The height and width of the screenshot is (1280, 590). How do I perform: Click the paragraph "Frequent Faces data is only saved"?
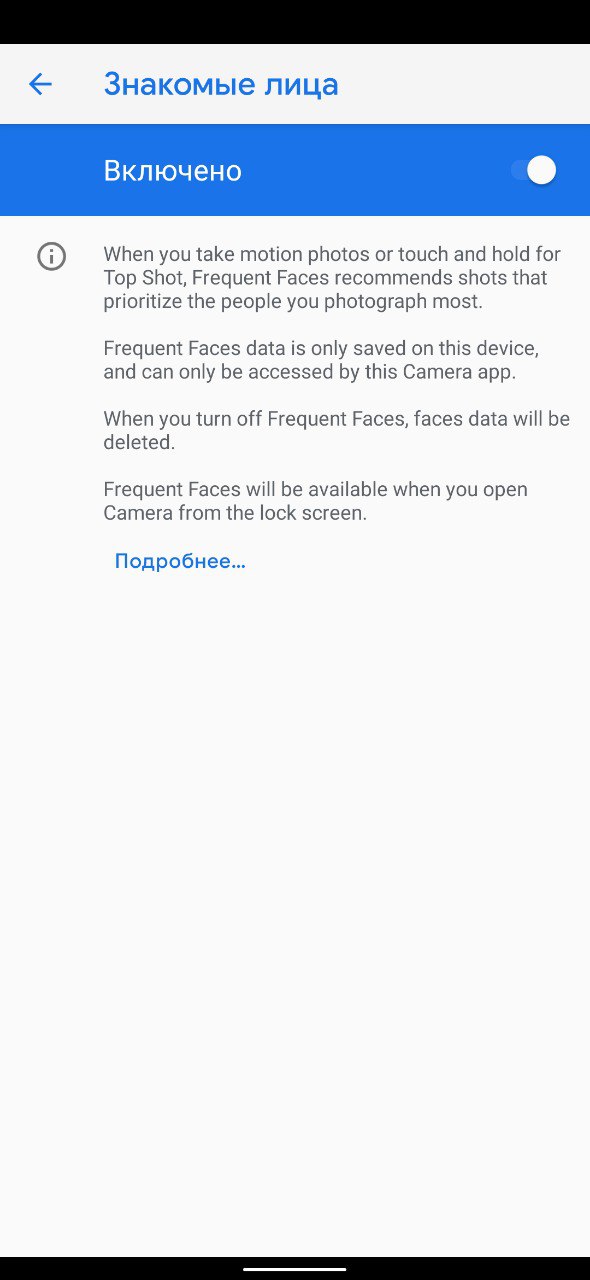pyautogui.click(x=321, y=360)
